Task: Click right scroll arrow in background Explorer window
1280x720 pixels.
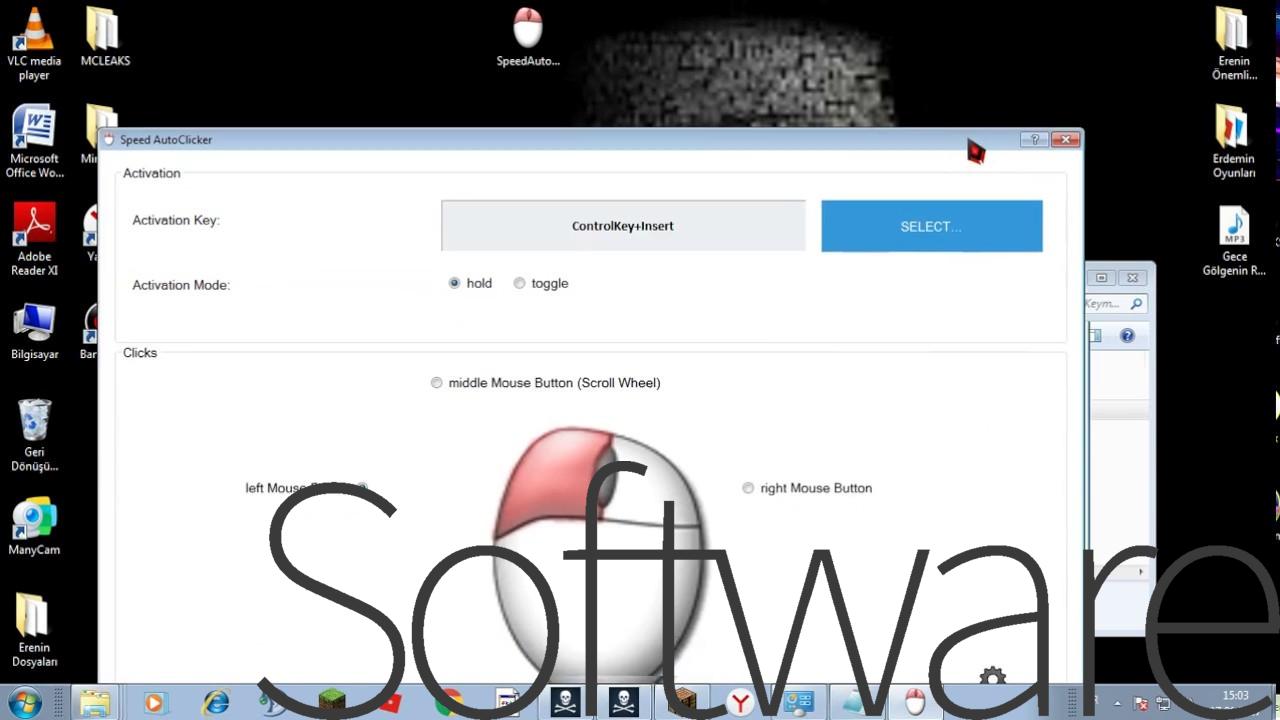Action: (1141, 572)
